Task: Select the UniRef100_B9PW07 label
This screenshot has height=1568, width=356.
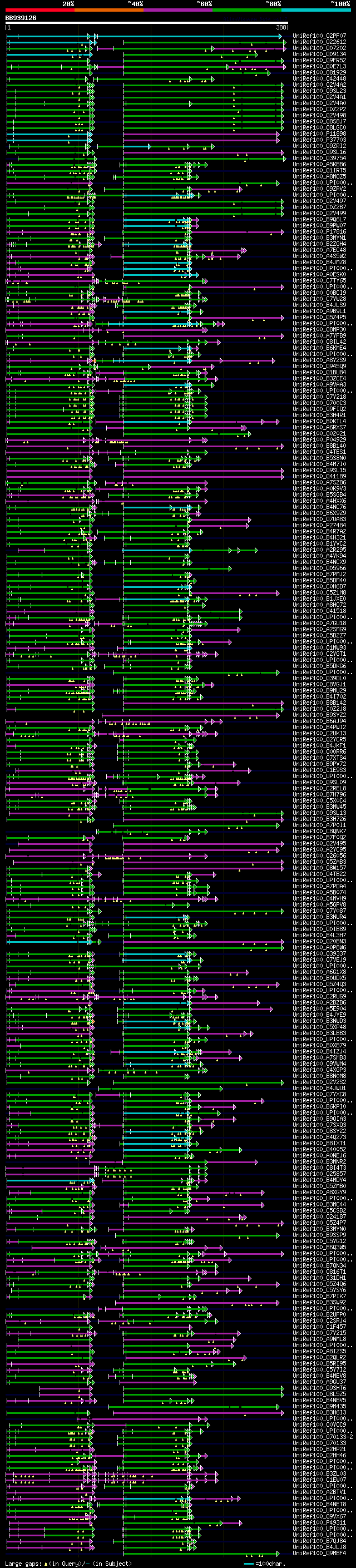Action: pyautogui.click(x=319, y=226)
